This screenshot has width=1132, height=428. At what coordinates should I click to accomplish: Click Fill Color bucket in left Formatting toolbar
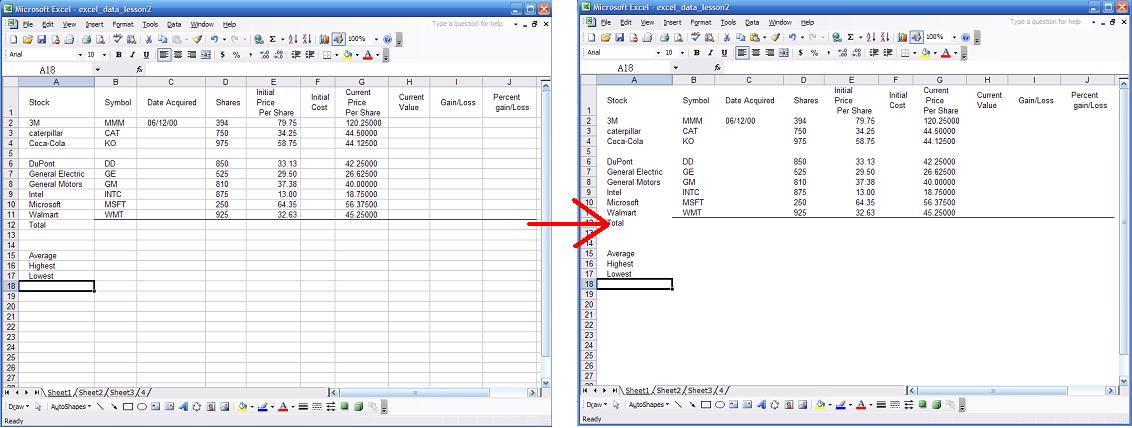[x=347, y=54]
